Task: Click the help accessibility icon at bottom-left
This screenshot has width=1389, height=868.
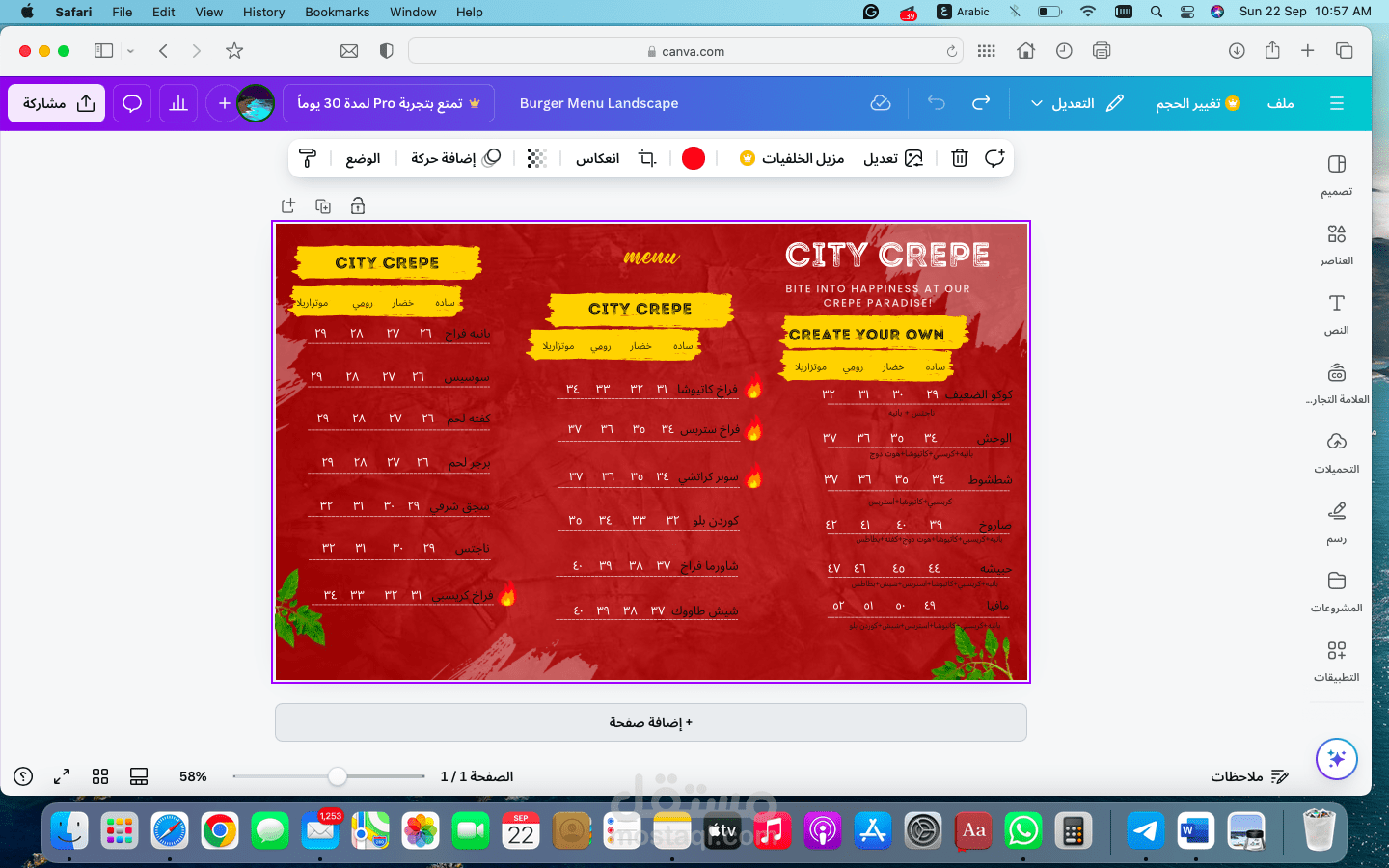Action: coord(23,776)
